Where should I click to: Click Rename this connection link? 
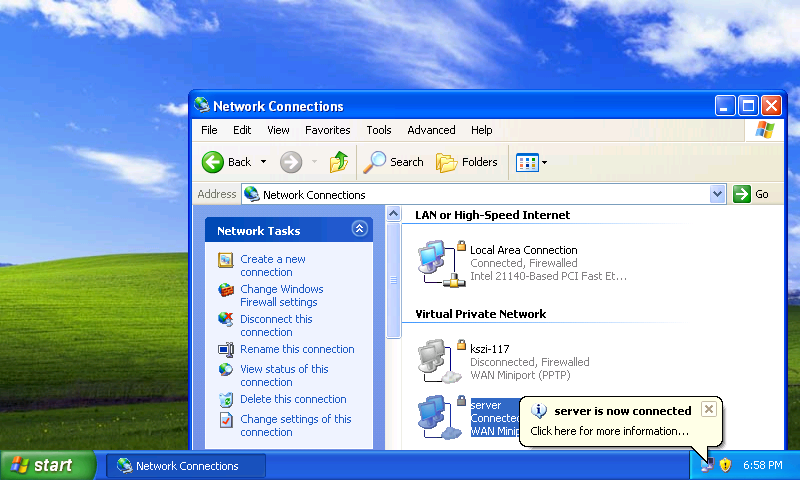point(297,349)
